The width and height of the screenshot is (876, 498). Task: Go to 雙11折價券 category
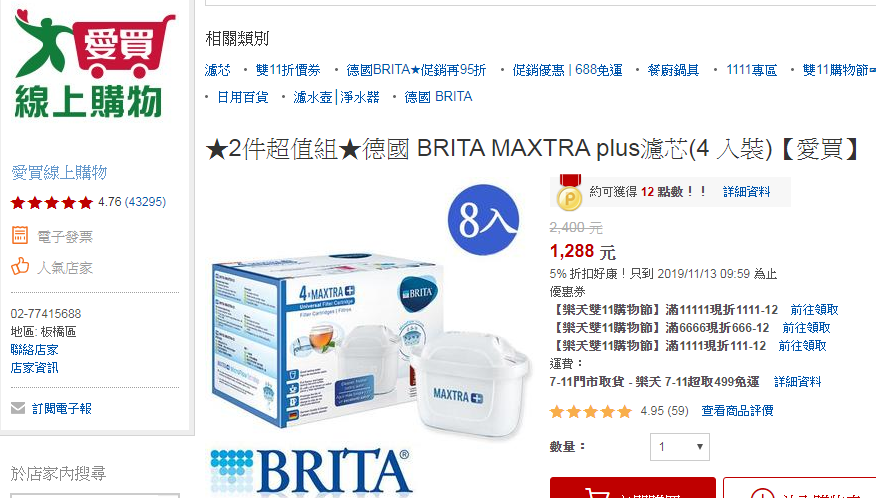pos(288,70)
